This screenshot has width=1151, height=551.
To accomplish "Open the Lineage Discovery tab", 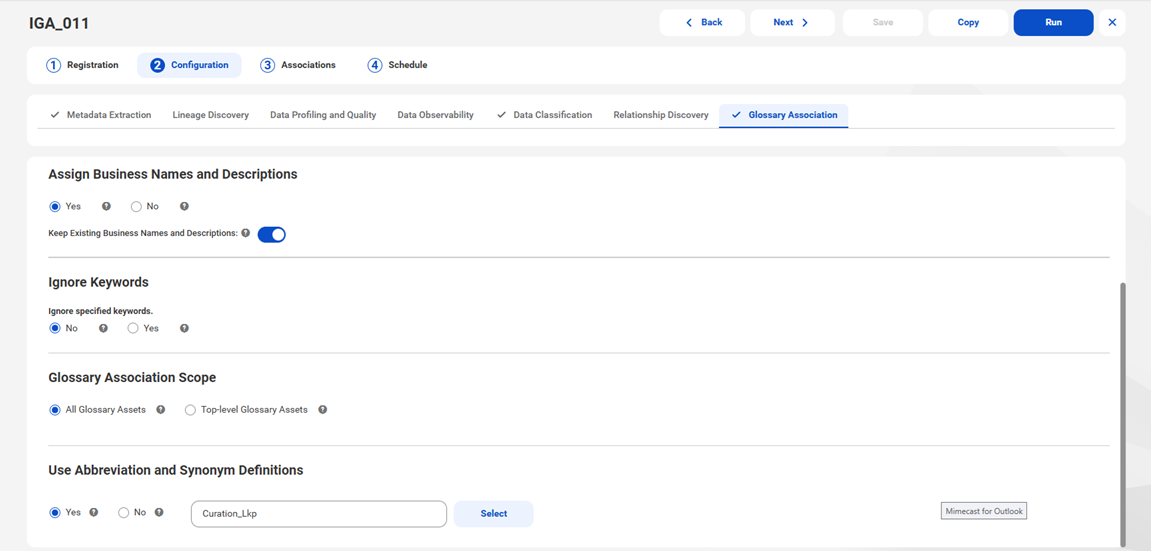I will point(211,115).
